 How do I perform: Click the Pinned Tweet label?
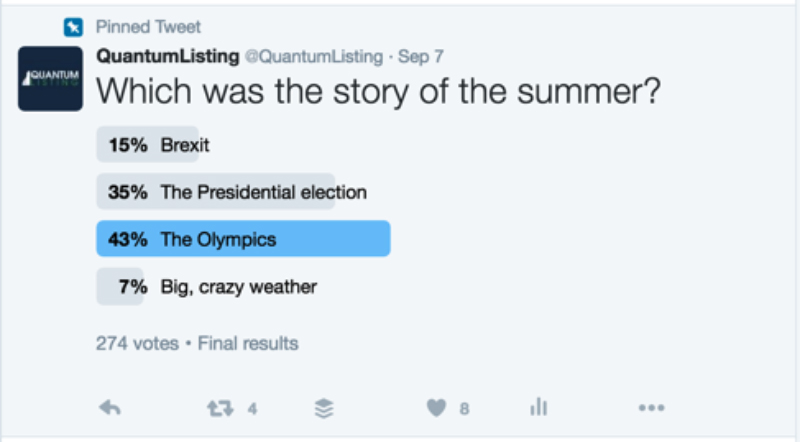click(146, 27)
